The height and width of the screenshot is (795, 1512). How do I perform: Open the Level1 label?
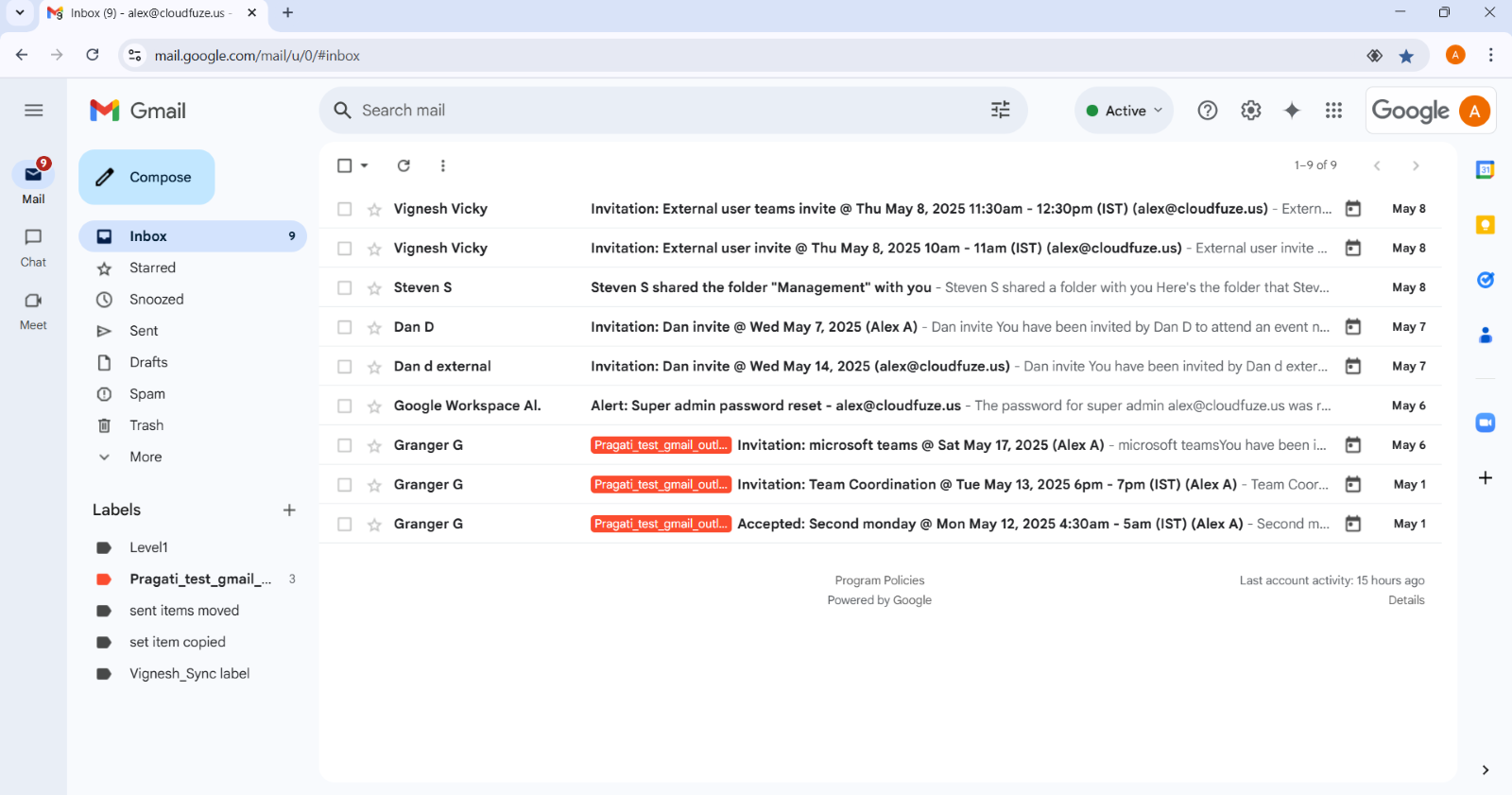coord(148,547)
